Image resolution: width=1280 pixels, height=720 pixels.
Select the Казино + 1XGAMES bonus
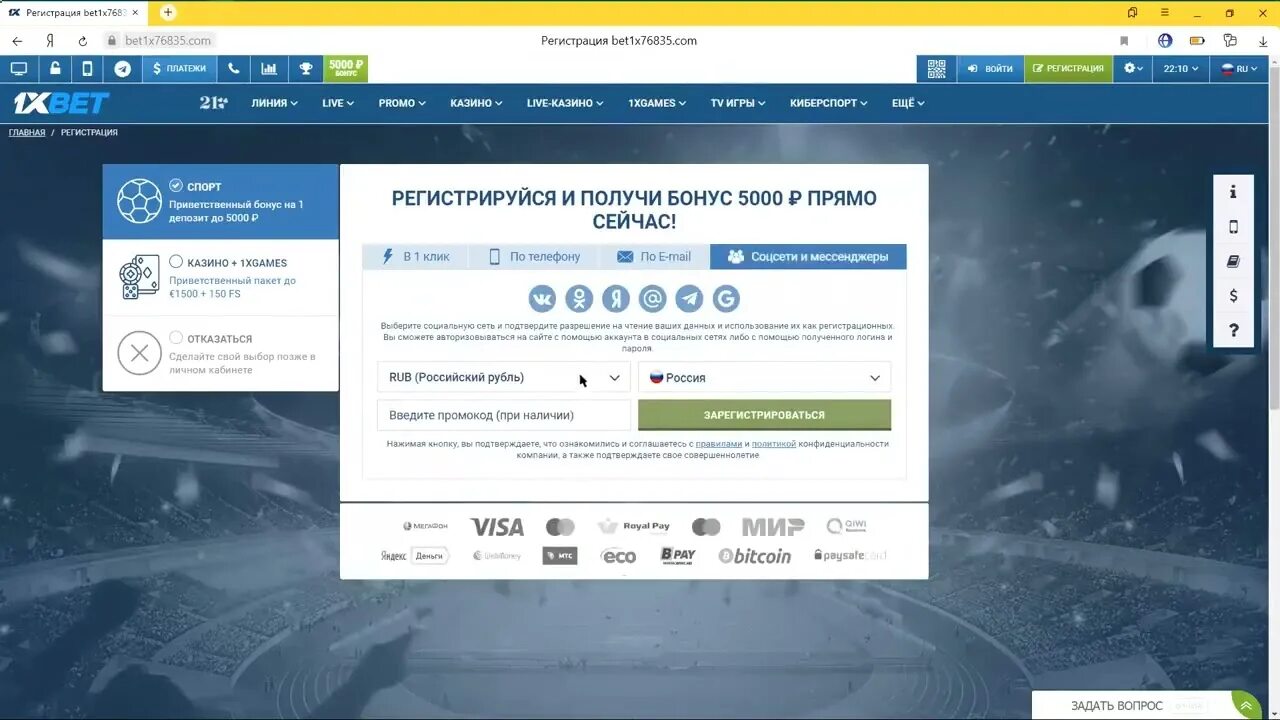(220, 277)
